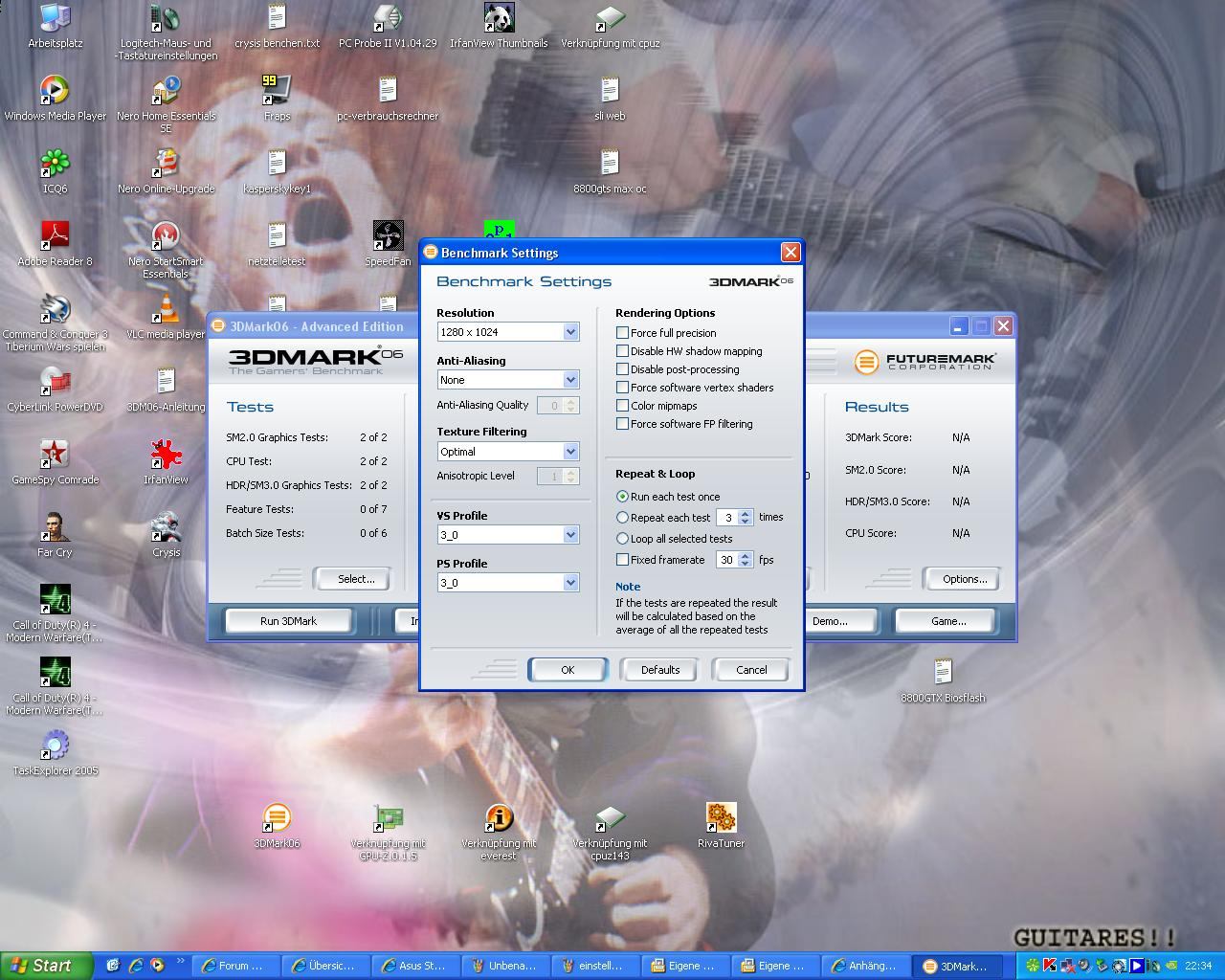This screenshot has width=1225, height=980.
Task: Adjust the repeat times stepper arrows
Action: [746, 518]
